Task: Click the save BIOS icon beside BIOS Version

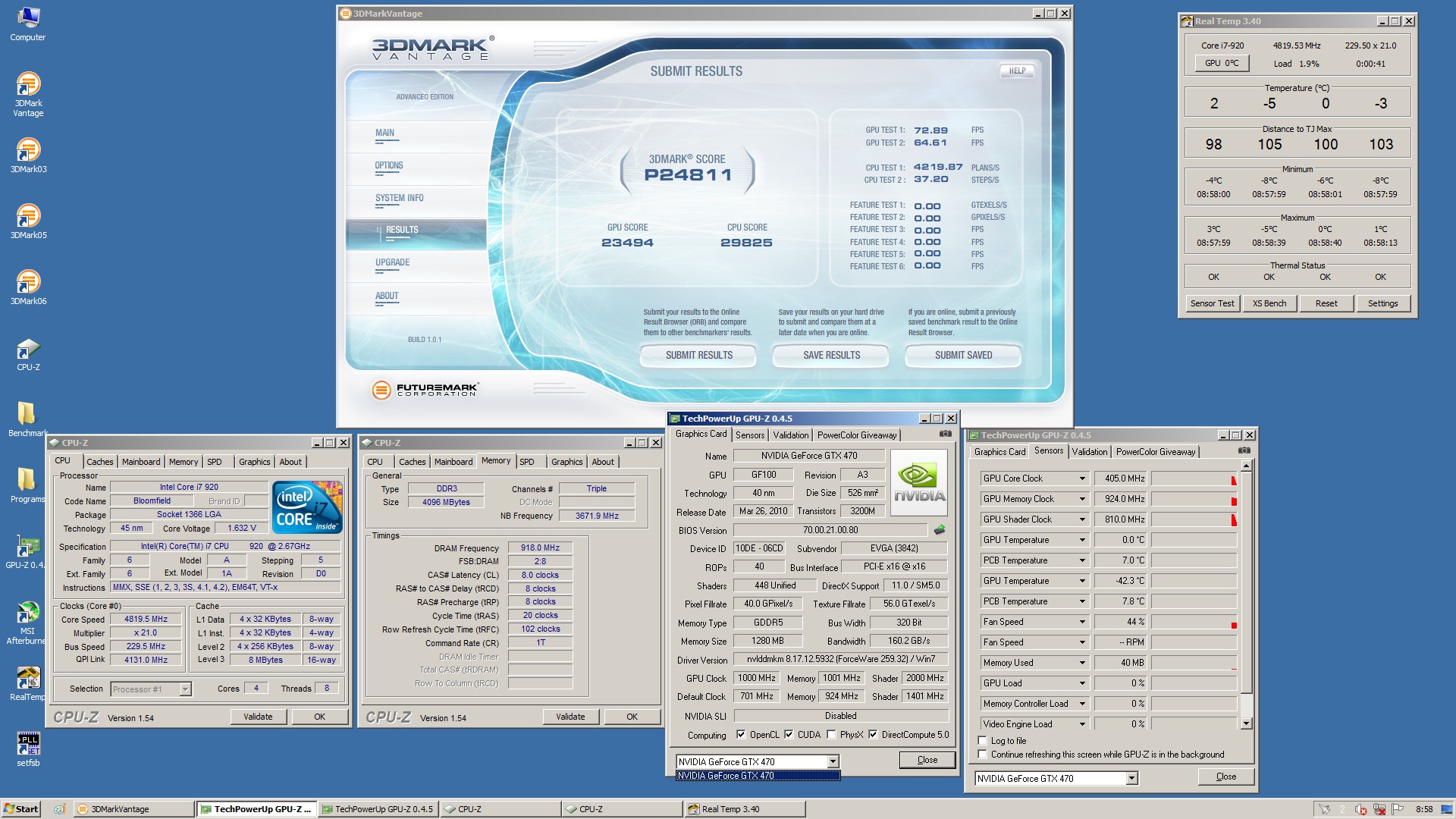Action: coord(940,530)
